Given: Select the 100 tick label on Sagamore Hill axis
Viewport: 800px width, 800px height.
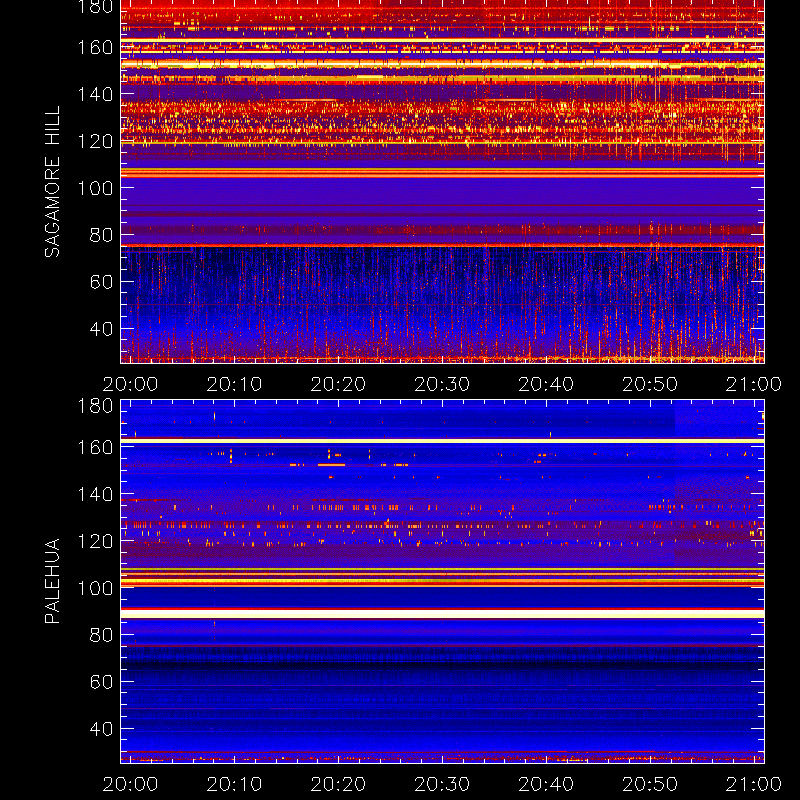Looking at the screenshot, I should tap(95, 188).
